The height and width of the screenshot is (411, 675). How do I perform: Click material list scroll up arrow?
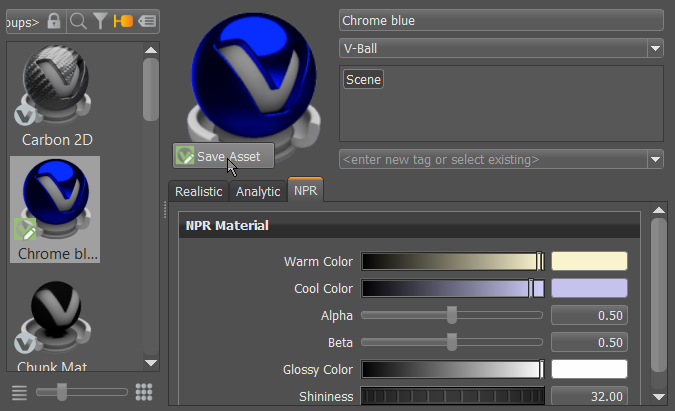(x=151, y=50)
